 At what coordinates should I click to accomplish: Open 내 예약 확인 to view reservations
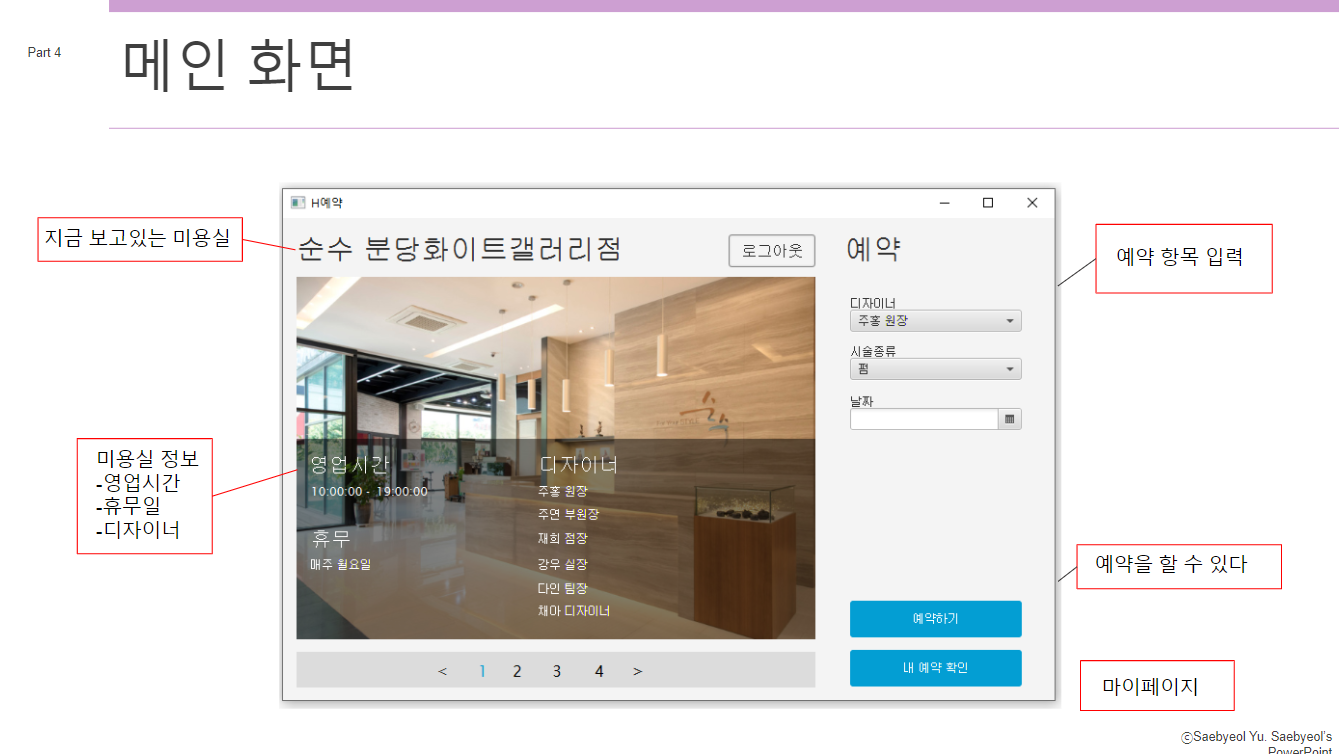click(935, 668)
